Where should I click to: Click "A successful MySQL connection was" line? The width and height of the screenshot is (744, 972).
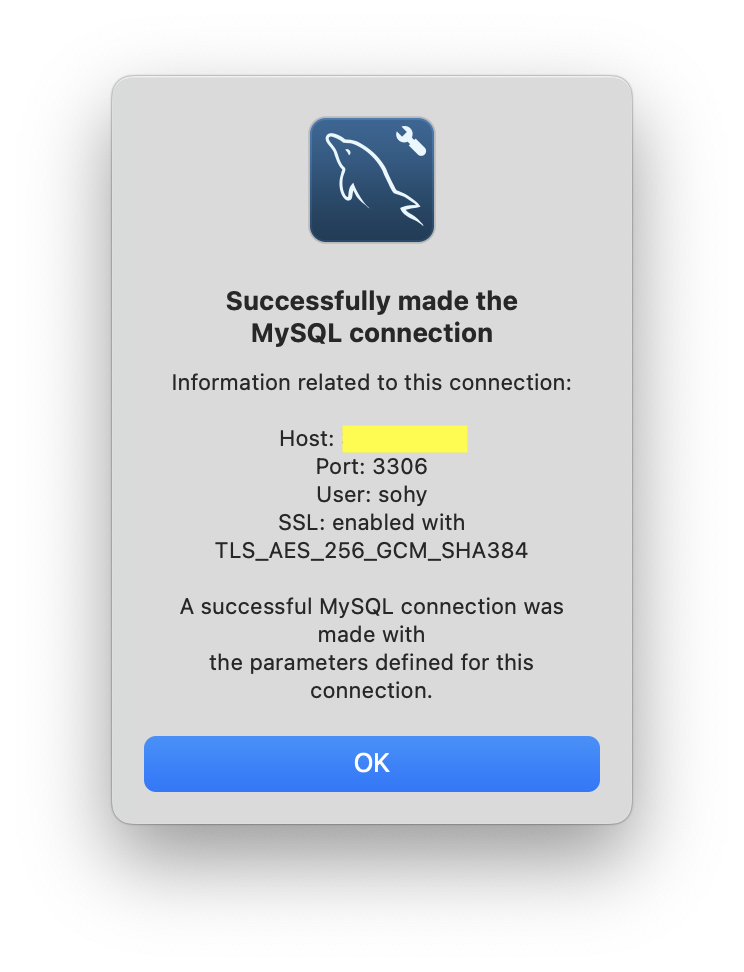(372, 606)
